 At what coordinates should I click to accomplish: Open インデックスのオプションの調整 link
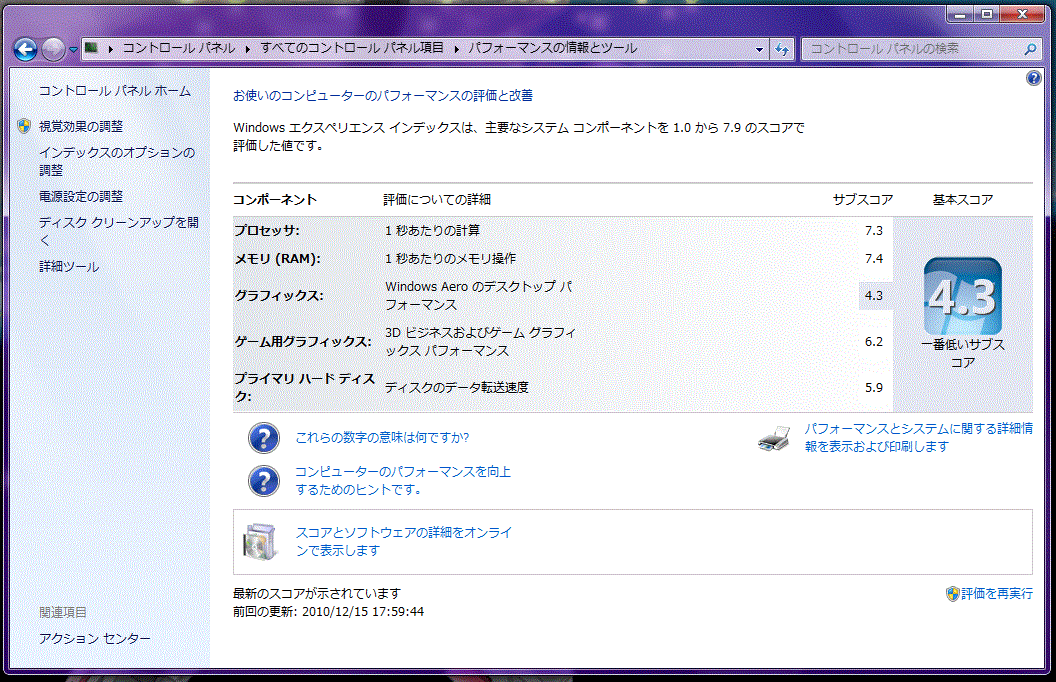pos(117,162)
